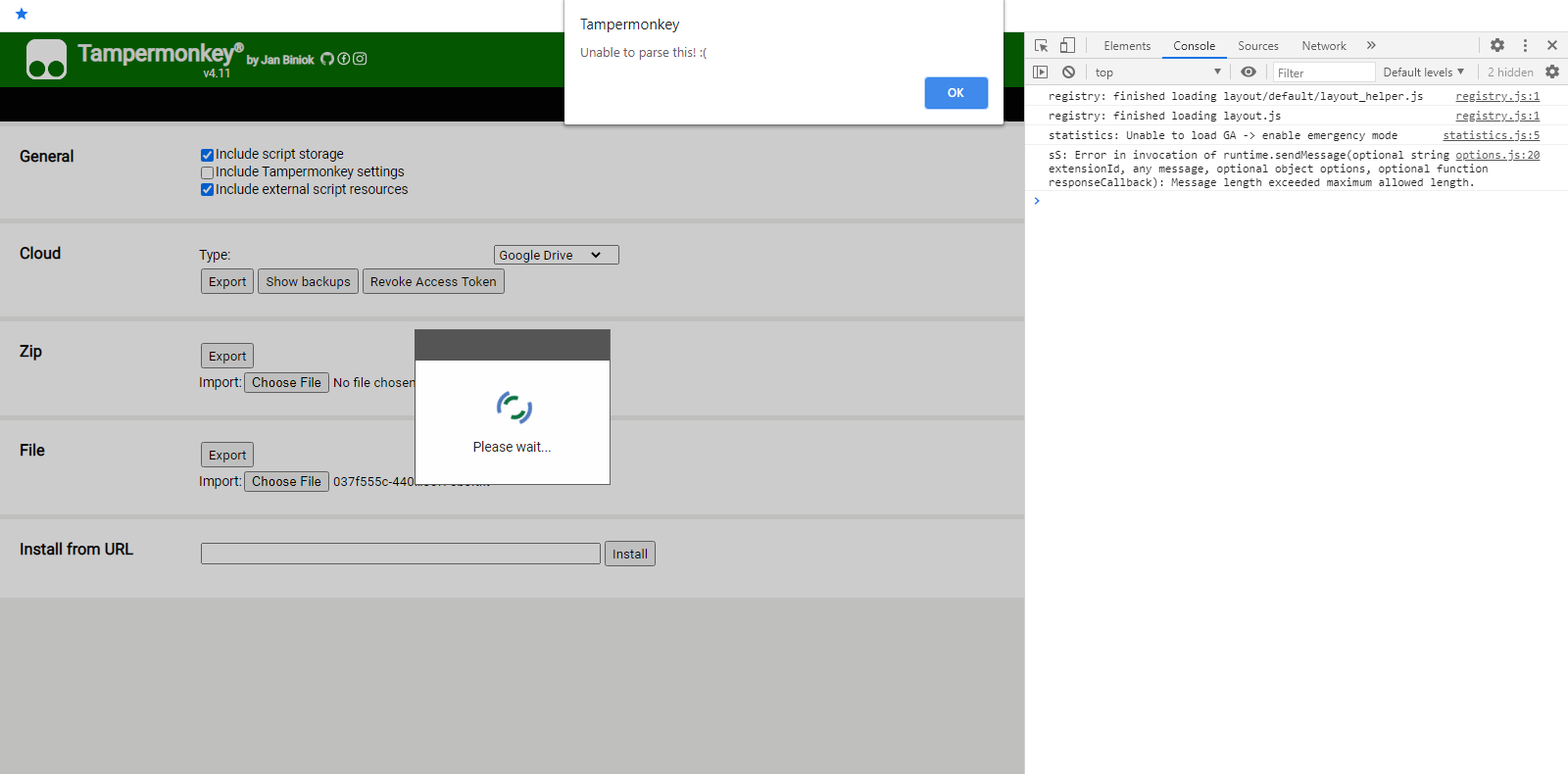Toggle Include external script resources checkbox
1568x774 pixels.
[x=207, y=190]
